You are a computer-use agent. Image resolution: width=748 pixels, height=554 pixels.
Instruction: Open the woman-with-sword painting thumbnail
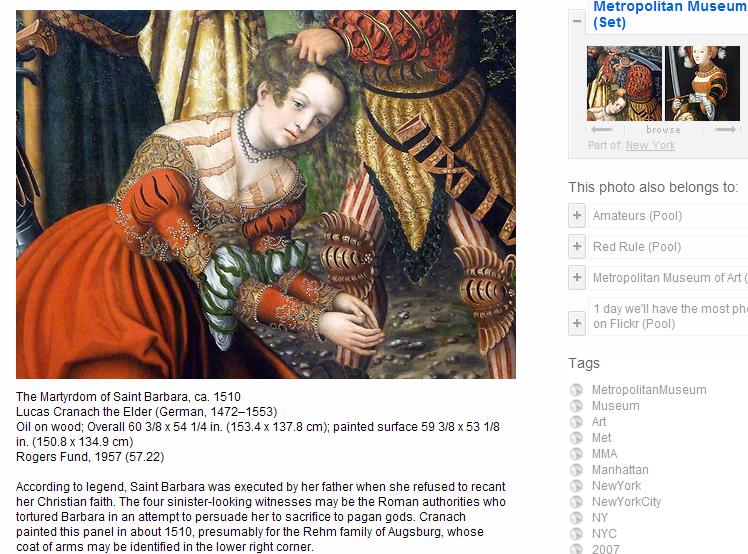click(x=702, y=84)
